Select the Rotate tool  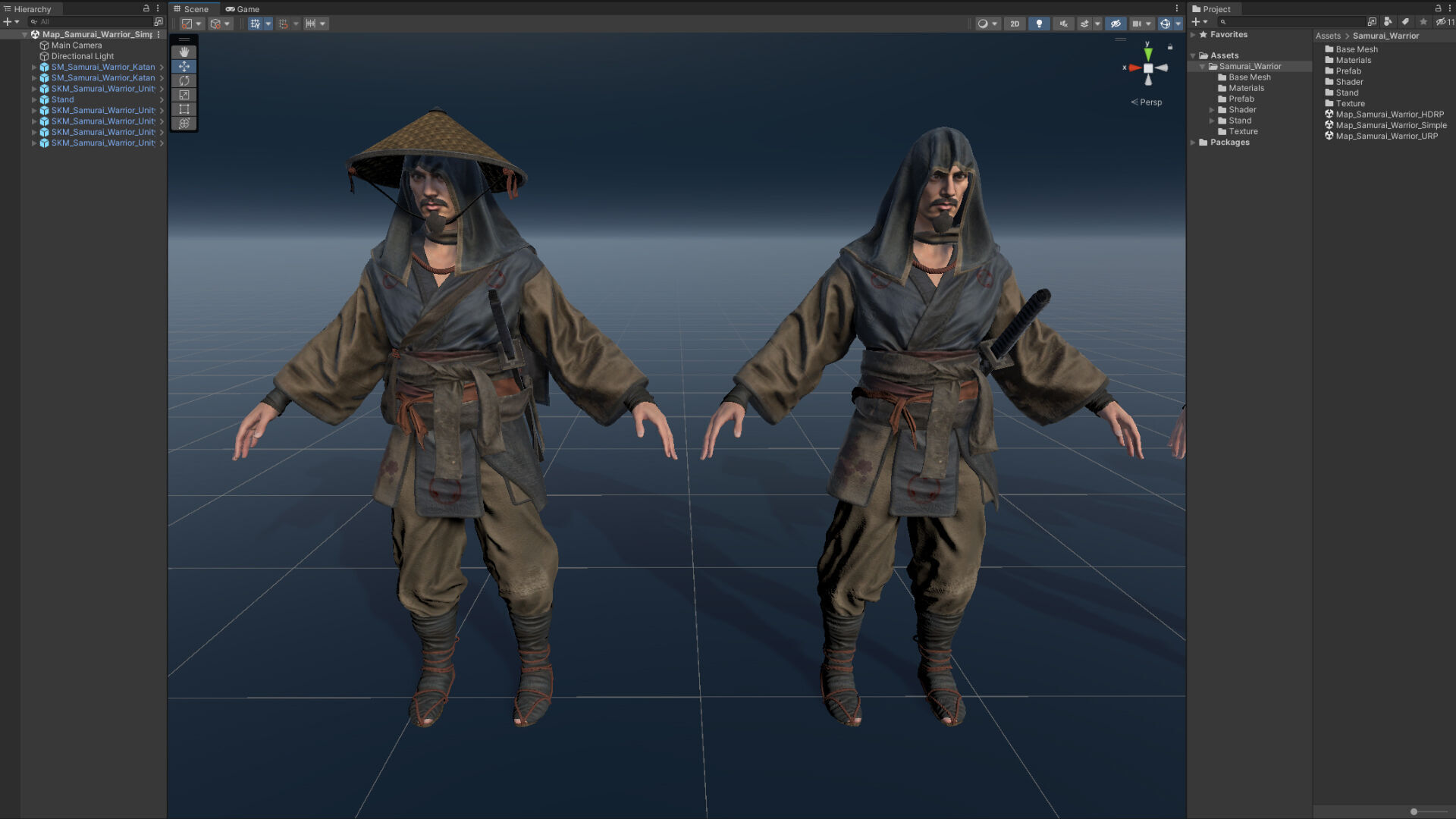[184, 80]
